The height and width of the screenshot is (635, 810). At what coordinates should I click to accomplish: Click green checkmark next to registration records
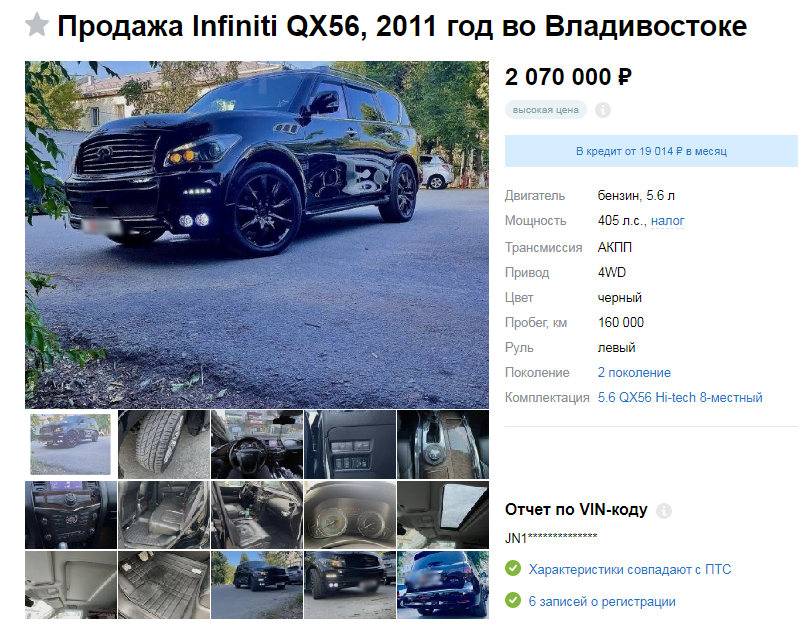(x=513, y=600)
